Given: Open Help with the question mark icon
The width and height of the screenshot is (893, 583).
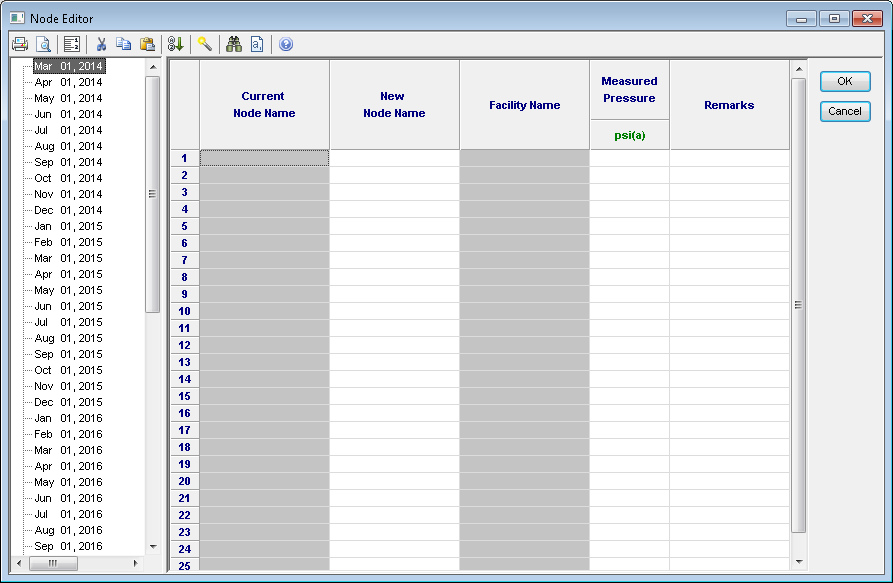Looking at the screenshot, I should [x=286, y=44].
